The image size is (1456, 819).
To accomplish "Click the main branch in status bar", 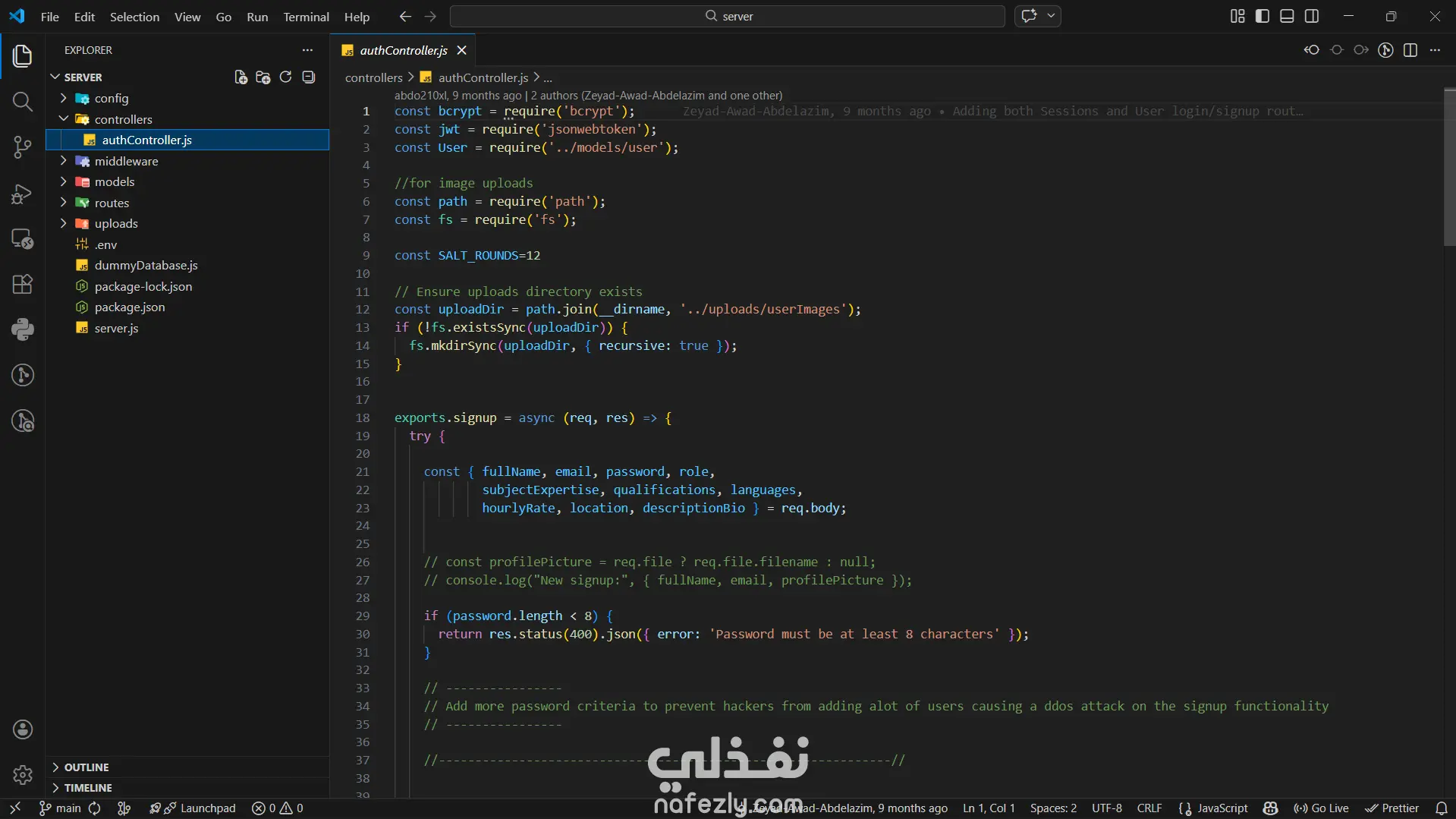I will (x=60, y=808).
